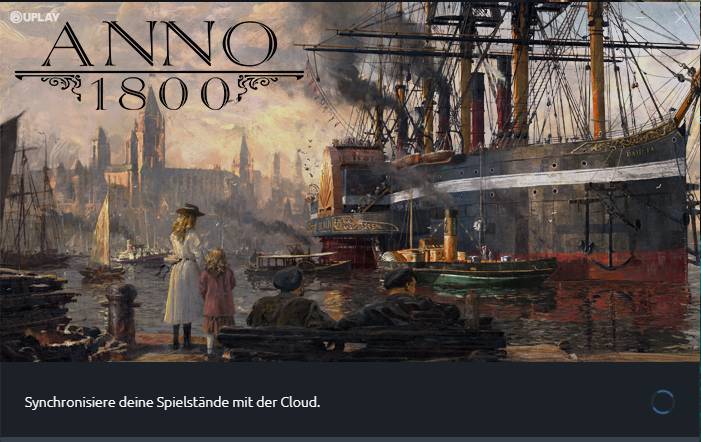Click the Uplay swirl symbol beside the UPLAY text
This screenshot has width=701, height=442.
pos(16,17)
